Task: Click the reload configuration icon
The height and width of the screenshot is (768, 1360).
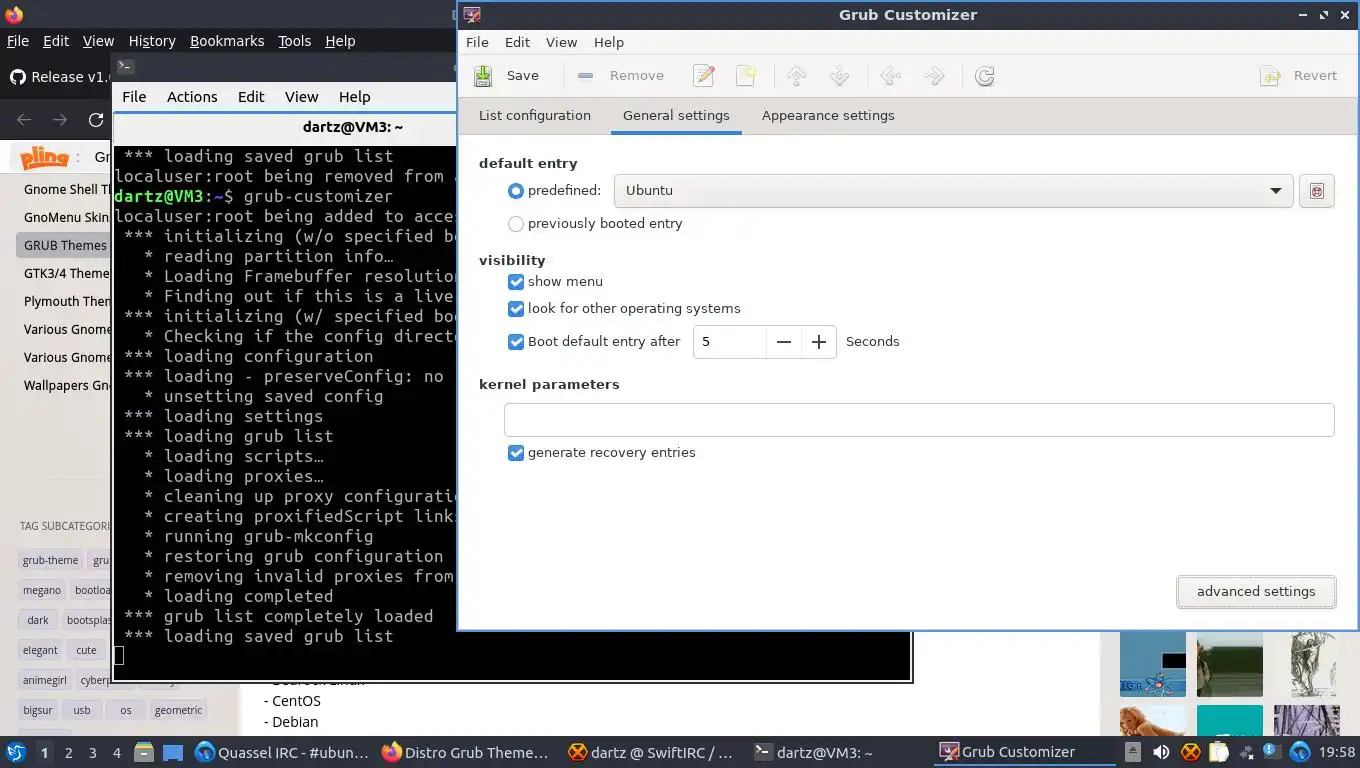Action: coord(985,76)
